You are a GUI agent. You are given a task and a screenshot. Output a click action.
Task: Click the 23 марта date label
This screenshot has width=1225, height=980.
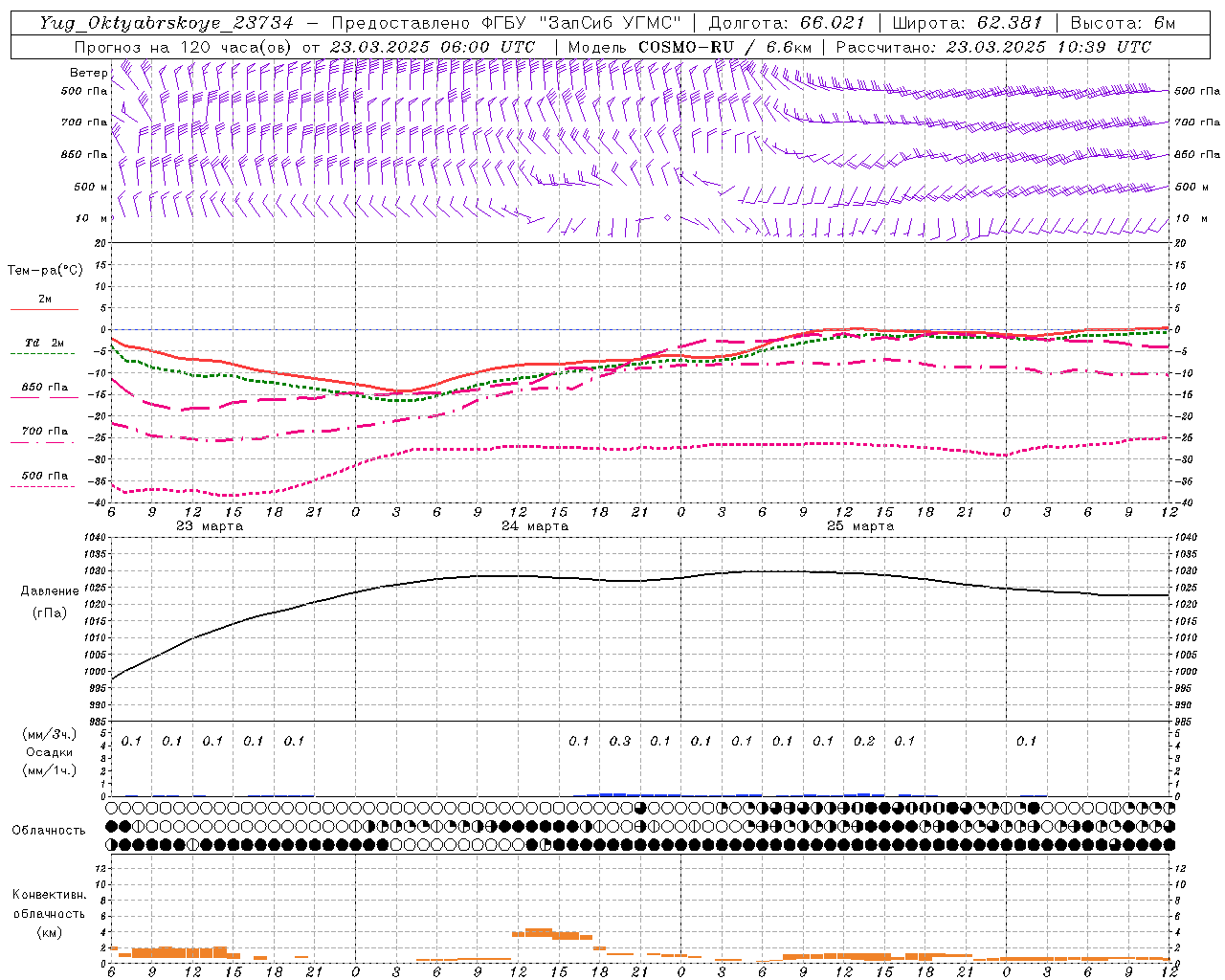pyautogui.click(x=210, y=526)
